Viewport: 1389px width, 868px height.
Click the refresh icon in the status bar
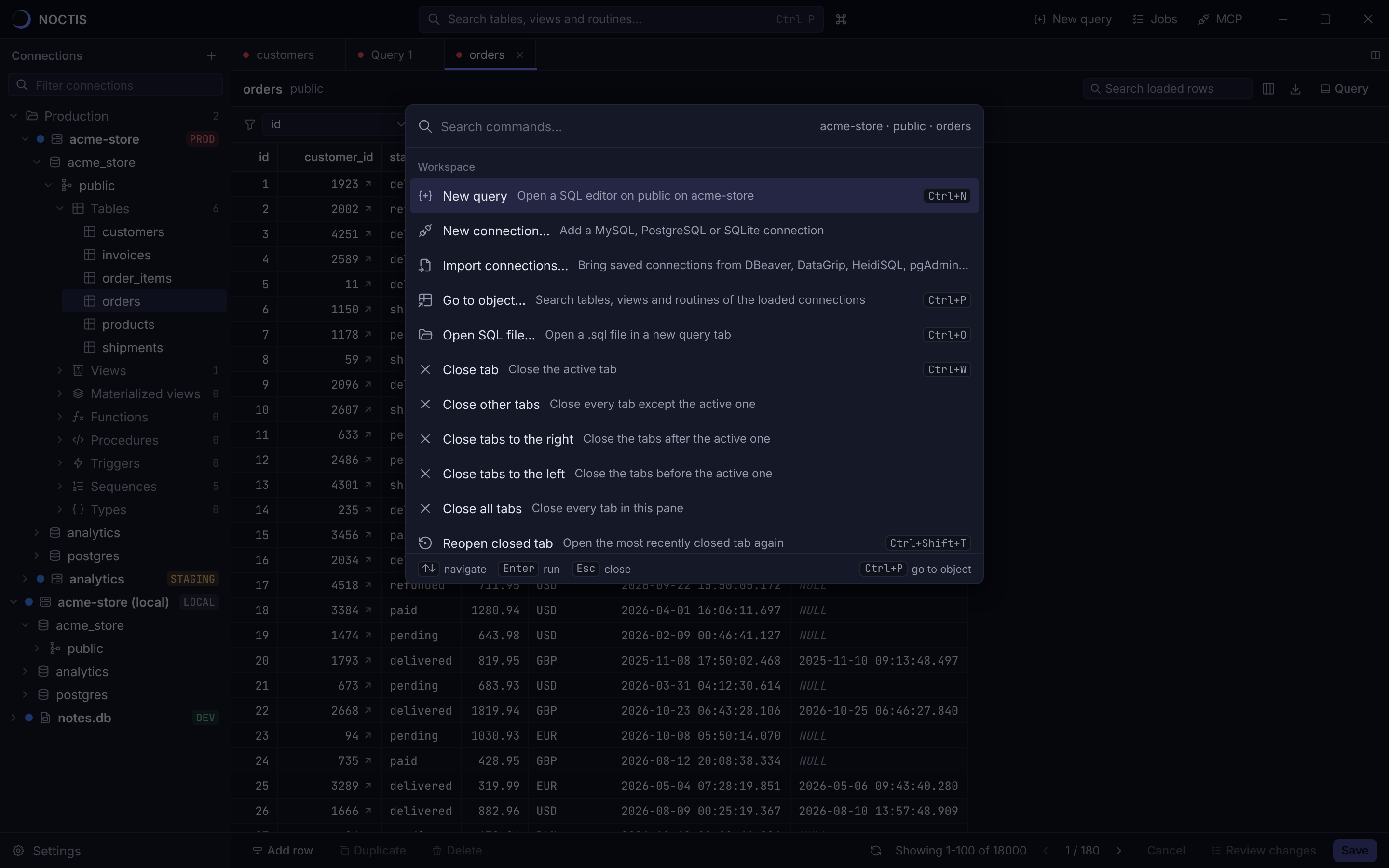875,850
